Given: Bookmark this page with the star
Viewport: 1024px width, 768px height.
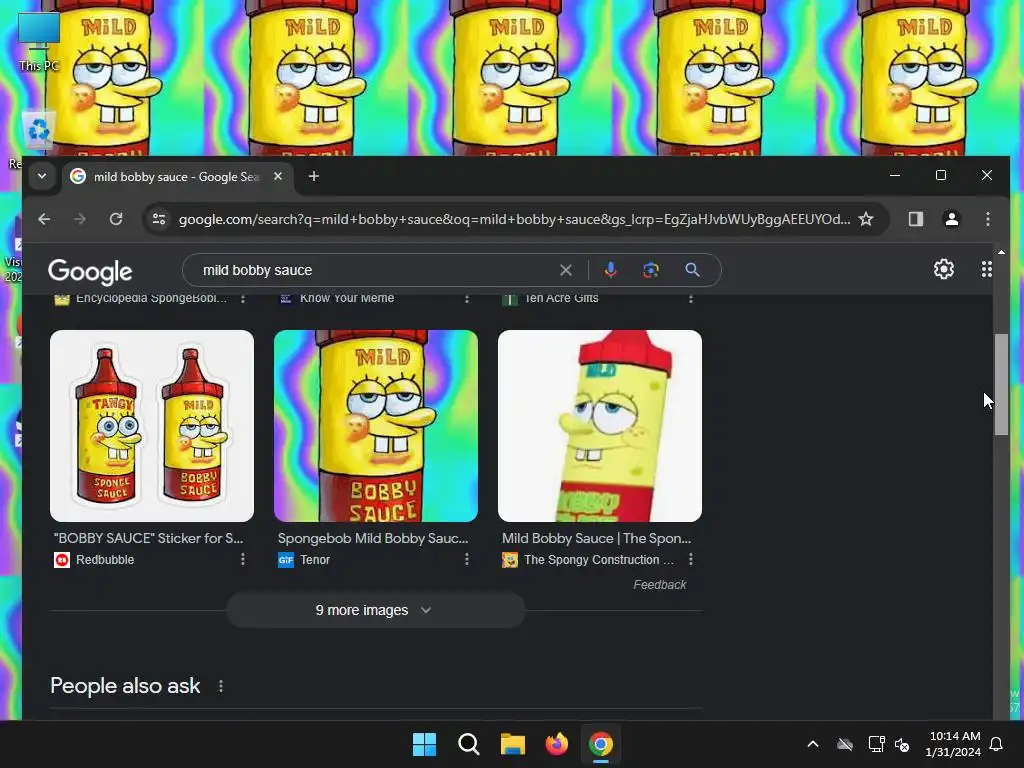Looking at the screenshot, I should pyautogui.click(x=866, y=219).
